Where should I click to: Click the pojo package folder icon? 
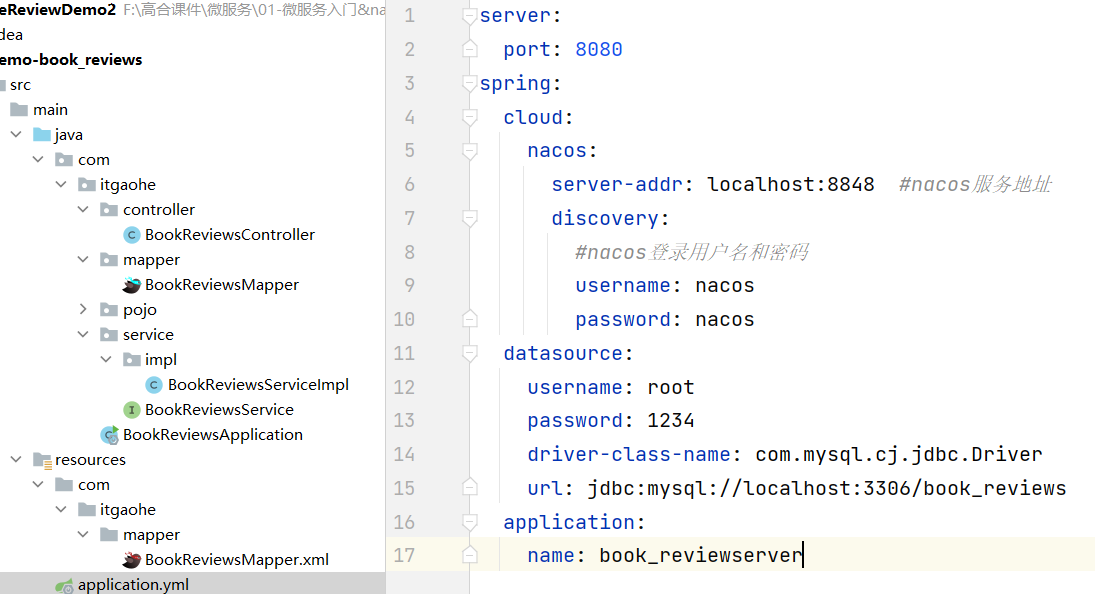tap(109, 309)
